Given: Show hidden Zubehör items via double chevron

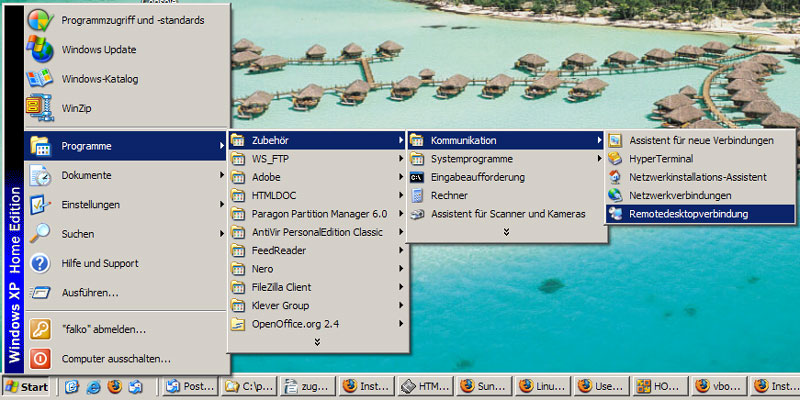Looking at the screenshot, I should (x=506, y=232).
